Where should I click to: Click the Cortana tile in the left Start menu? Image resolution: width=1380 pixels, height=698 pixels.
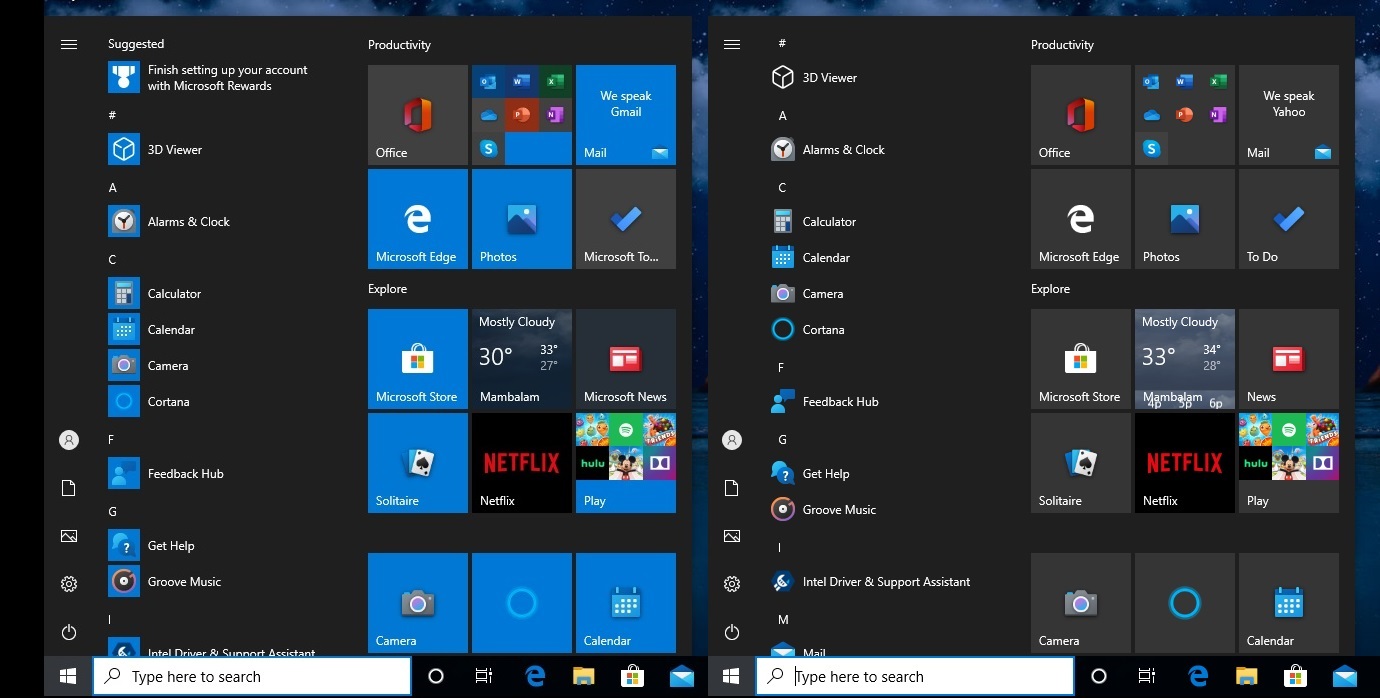(x=521, y=603)
